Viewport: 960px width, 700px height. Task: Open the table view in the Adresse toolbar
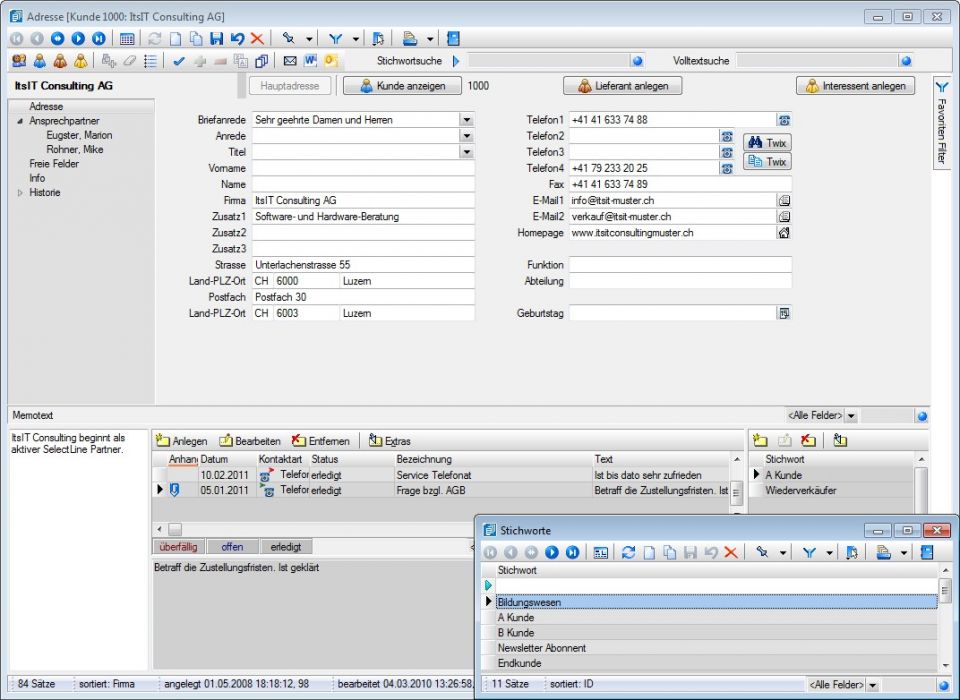click(x=127, y=39)
